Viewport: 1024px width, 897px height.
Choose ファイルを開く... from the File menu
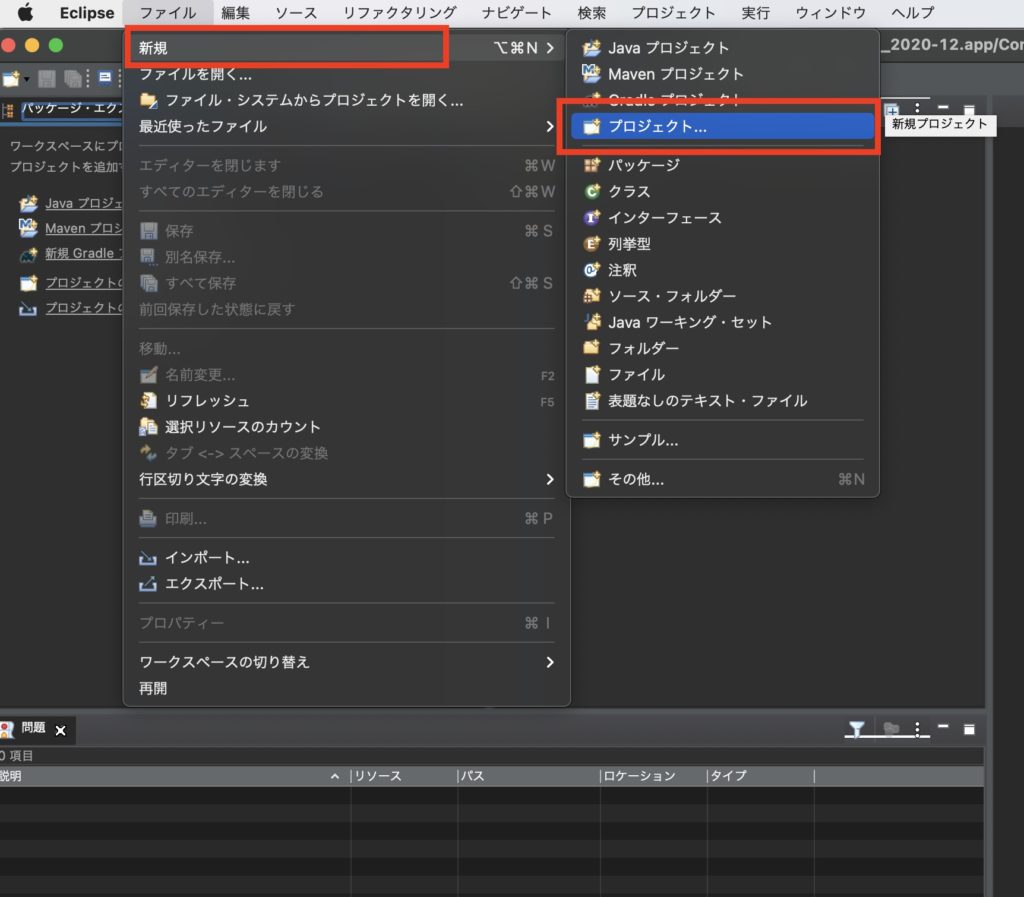pyautogui.click(x=346, y=74)
